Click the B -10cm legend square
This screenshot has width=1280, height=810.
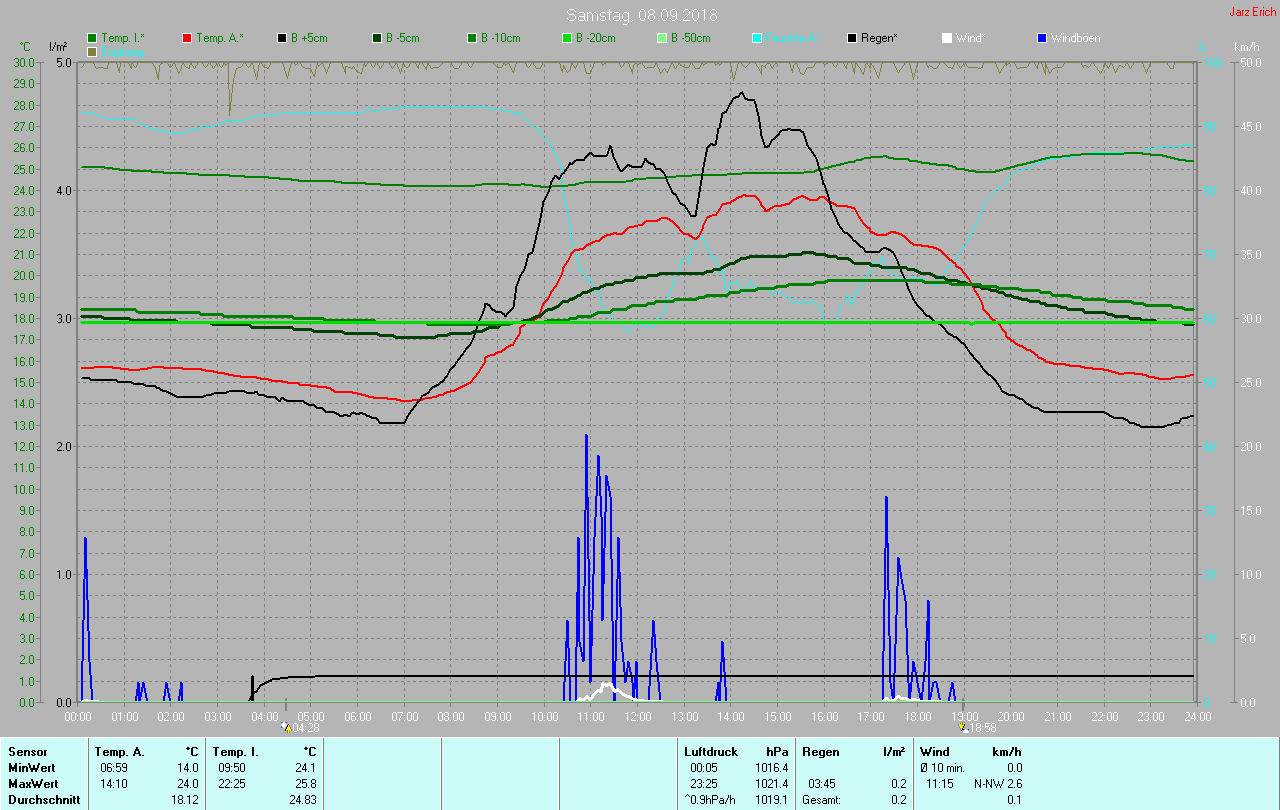tap(472, 38)
